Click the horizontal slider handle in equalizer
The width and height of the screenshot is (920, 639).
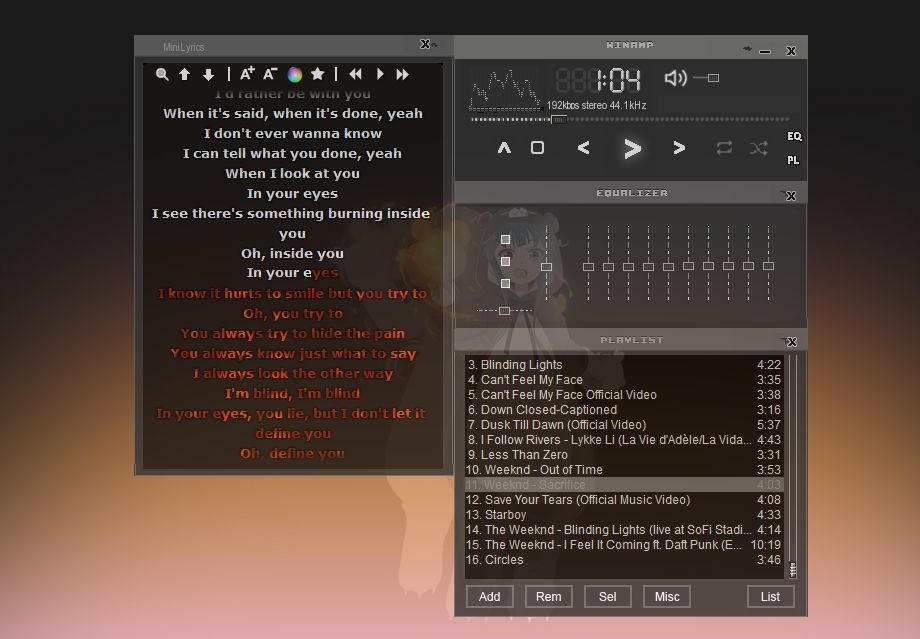click(505, 310)
